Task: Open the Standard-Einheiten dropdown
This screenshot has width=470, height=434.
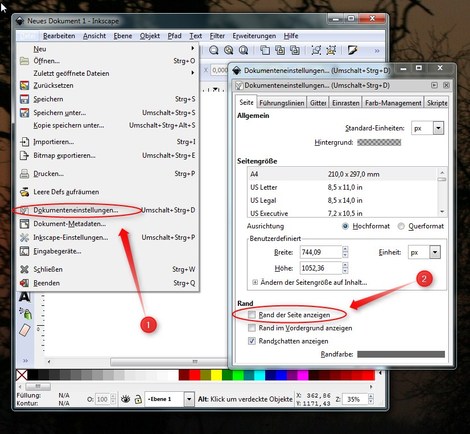Action: click(x=428, y=128)
